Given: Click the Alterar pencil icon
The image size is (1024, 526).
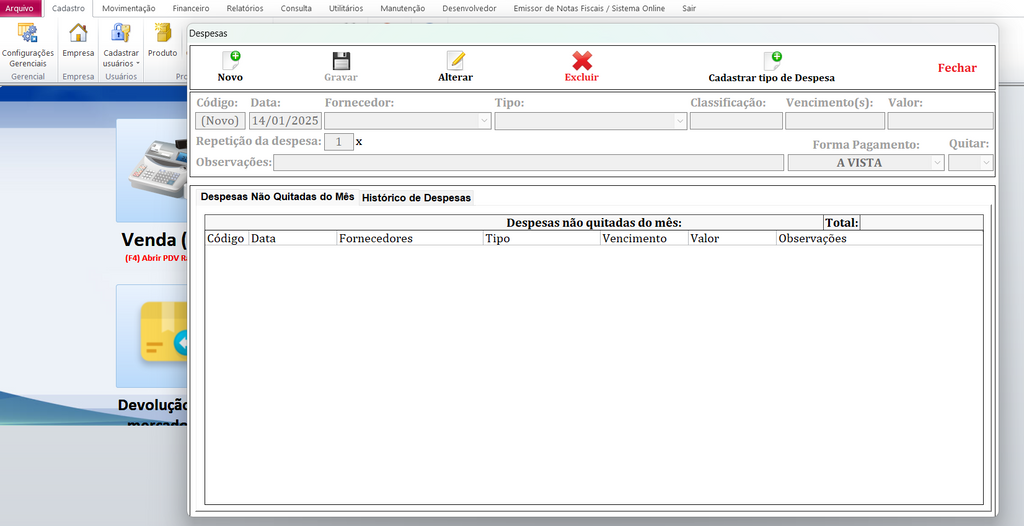Looking at the screenshot, I should 455,61.
